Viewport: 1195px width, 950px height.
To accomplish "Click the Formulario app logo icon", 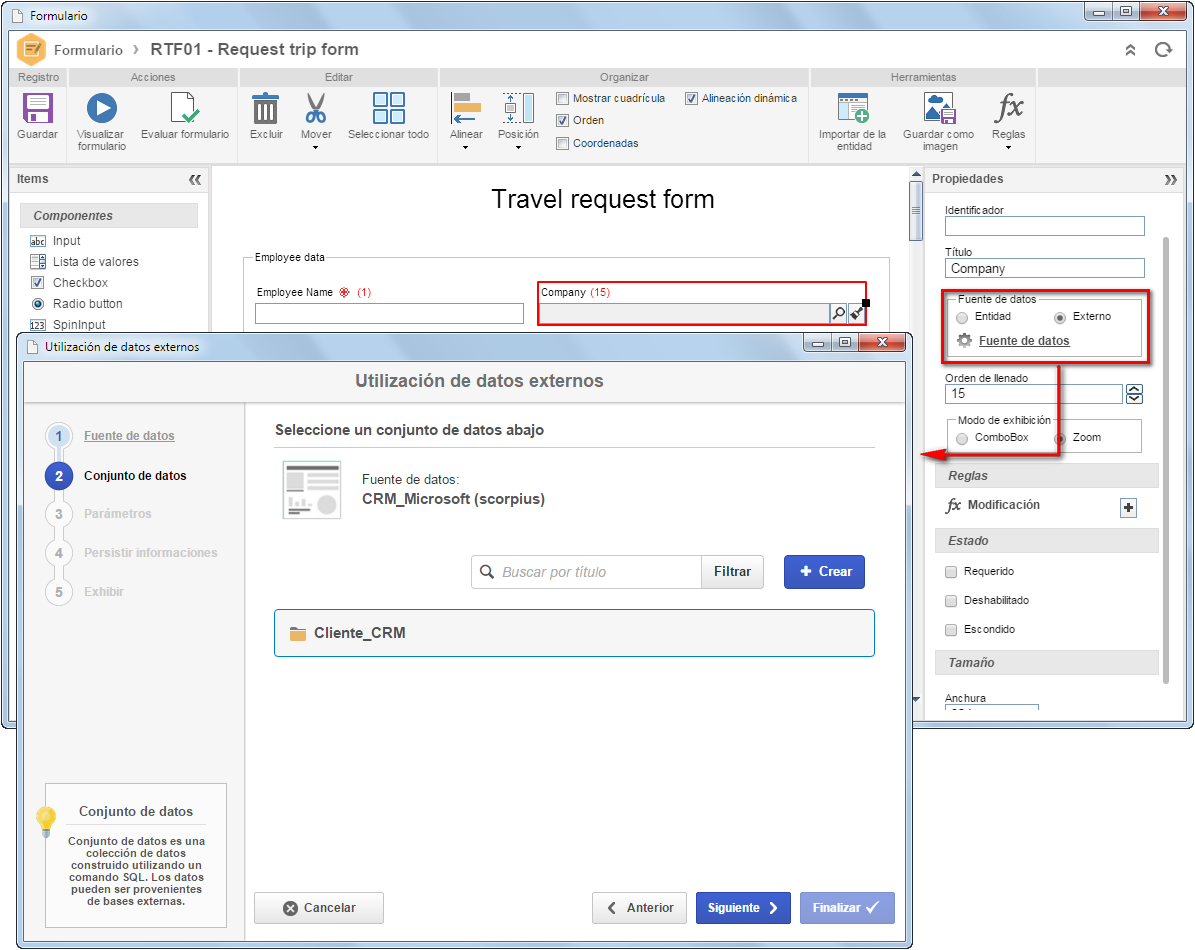I will (31, 50).
